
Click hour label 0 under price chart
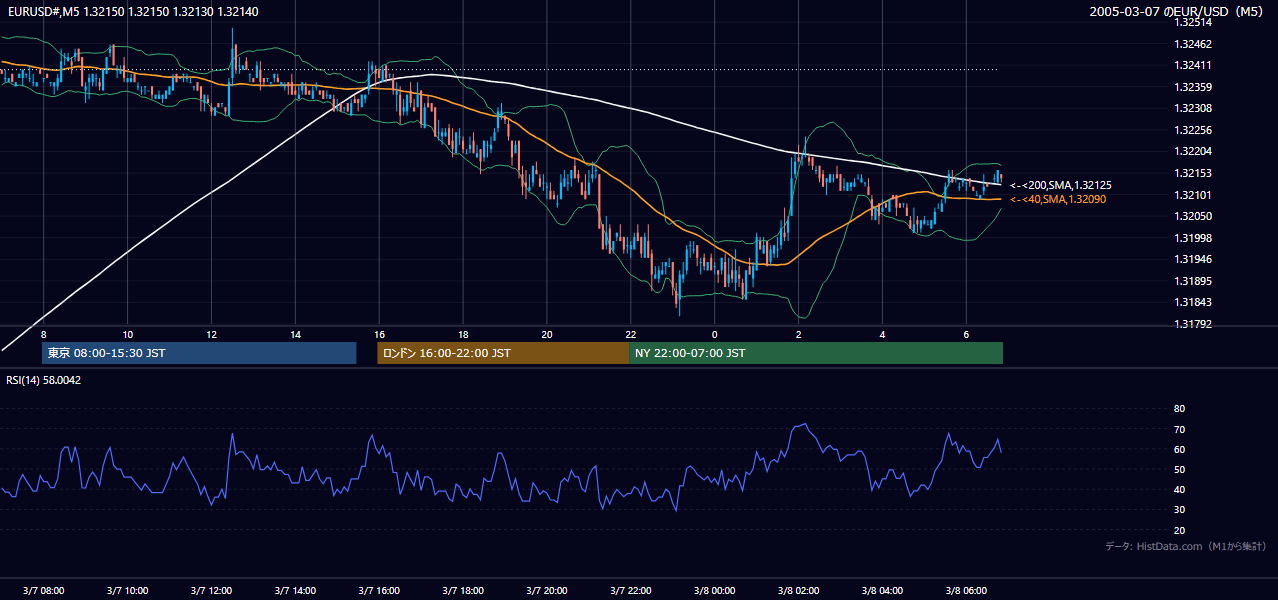[715, 334]
